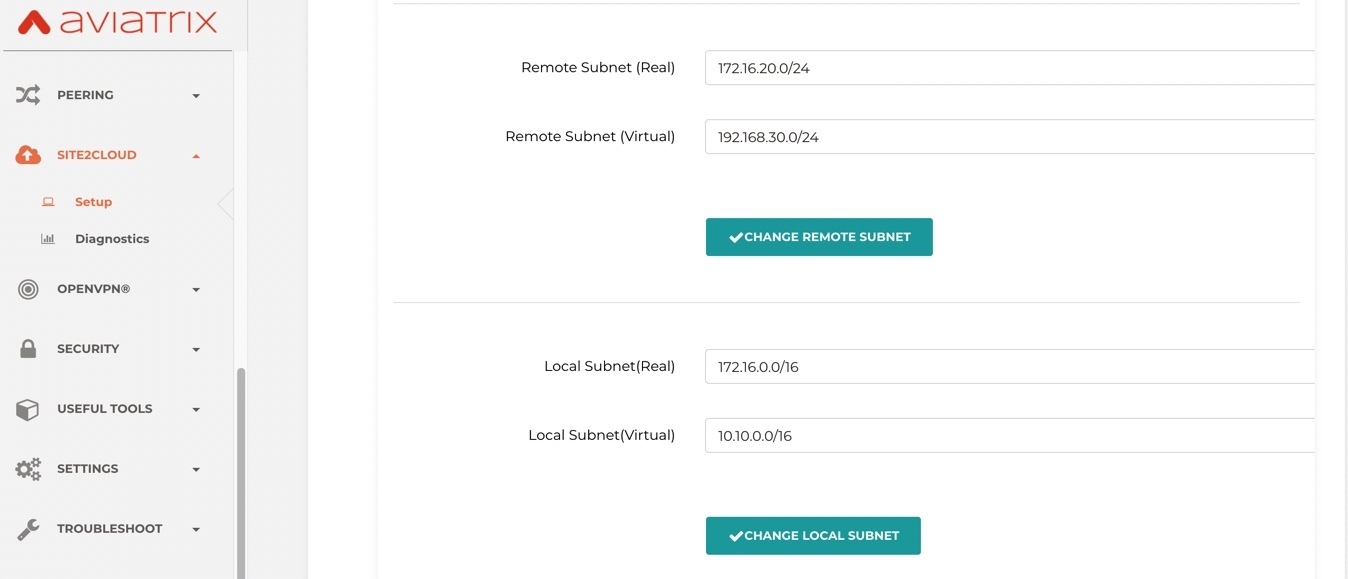Screen dimensions: 1348x579
Task: Expand the Peering menu arrow
Action: point(196,96)
